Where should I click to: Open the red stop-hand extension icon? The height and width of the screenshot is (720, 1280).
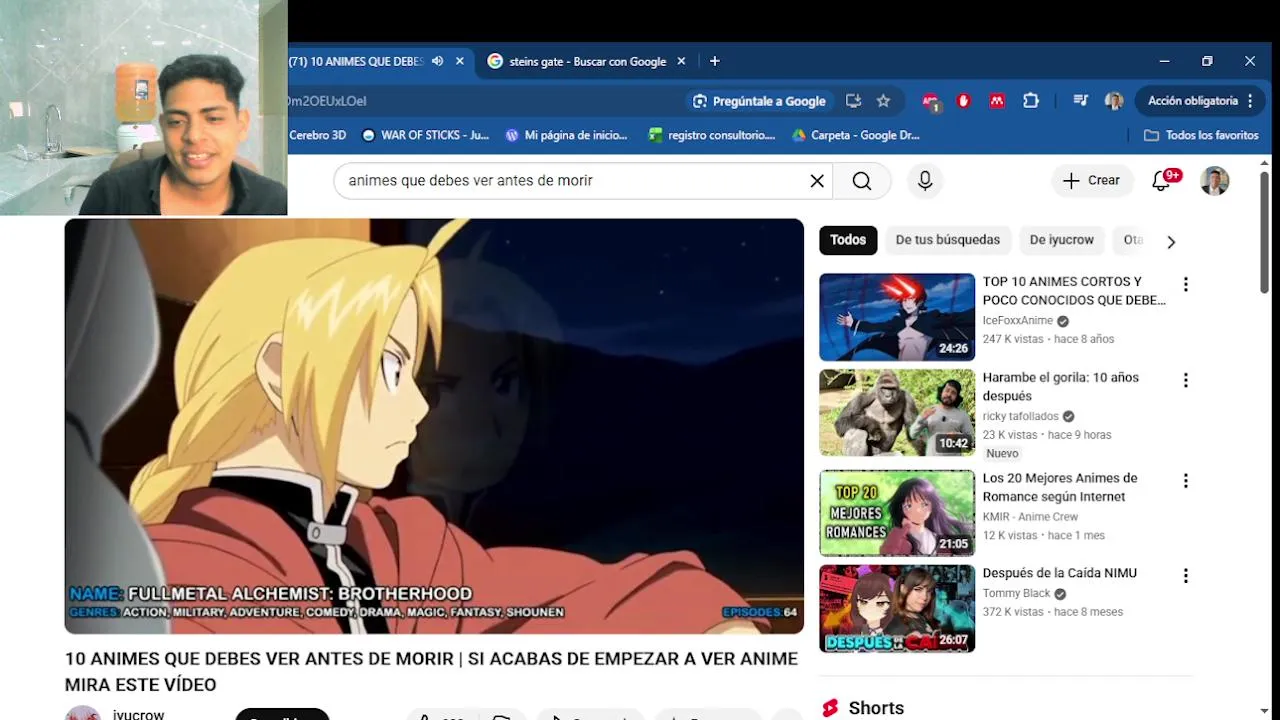pyautogui.click(x=964, y=101)
